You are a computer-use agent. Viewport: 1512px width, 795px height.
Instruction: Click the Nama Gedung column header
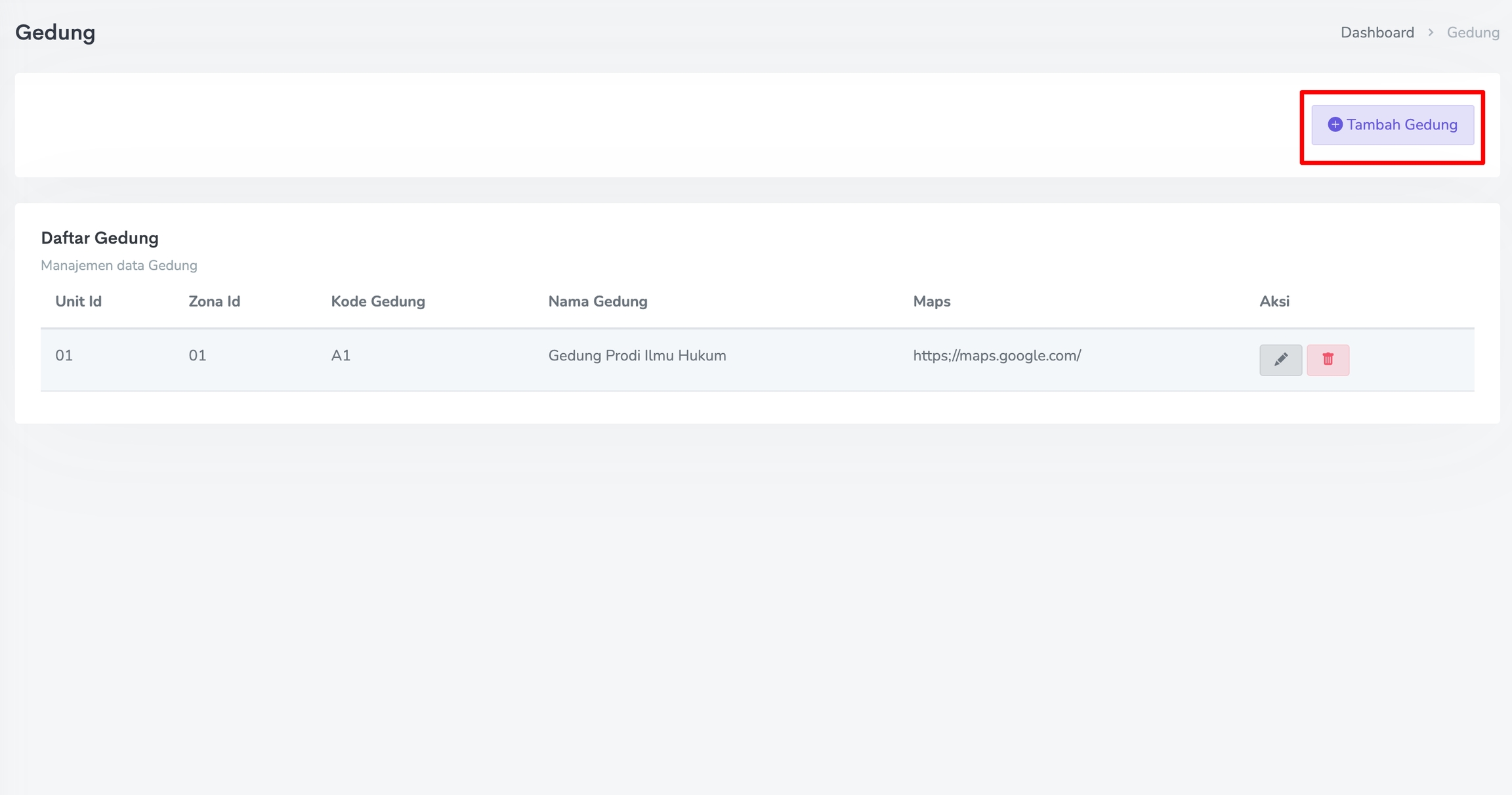(597, 301)
